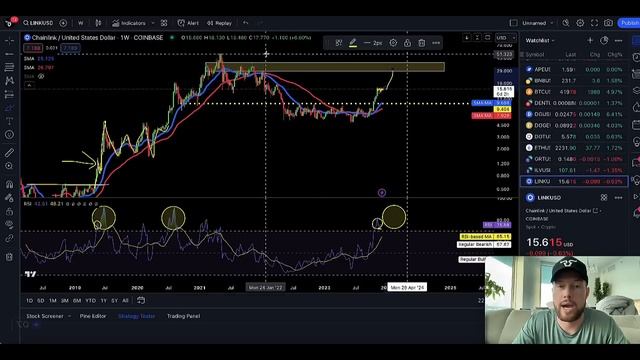This screenshot has width=640, height=360.
Task: Open the Watchlist more options menu
Action: (x=618, y=40)
